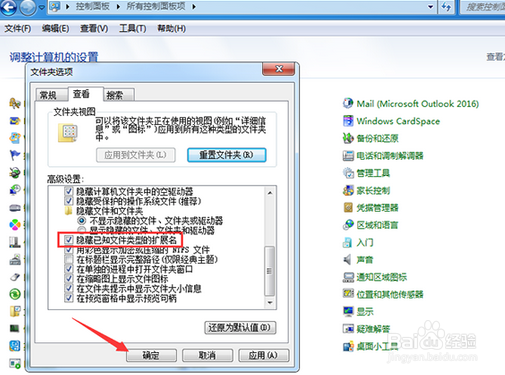The height and width of the screenshot is (375, 505).
Task: Uncheck 隐藏已知文件类型的扩展名 checkbox
Action: pos(68,240)
